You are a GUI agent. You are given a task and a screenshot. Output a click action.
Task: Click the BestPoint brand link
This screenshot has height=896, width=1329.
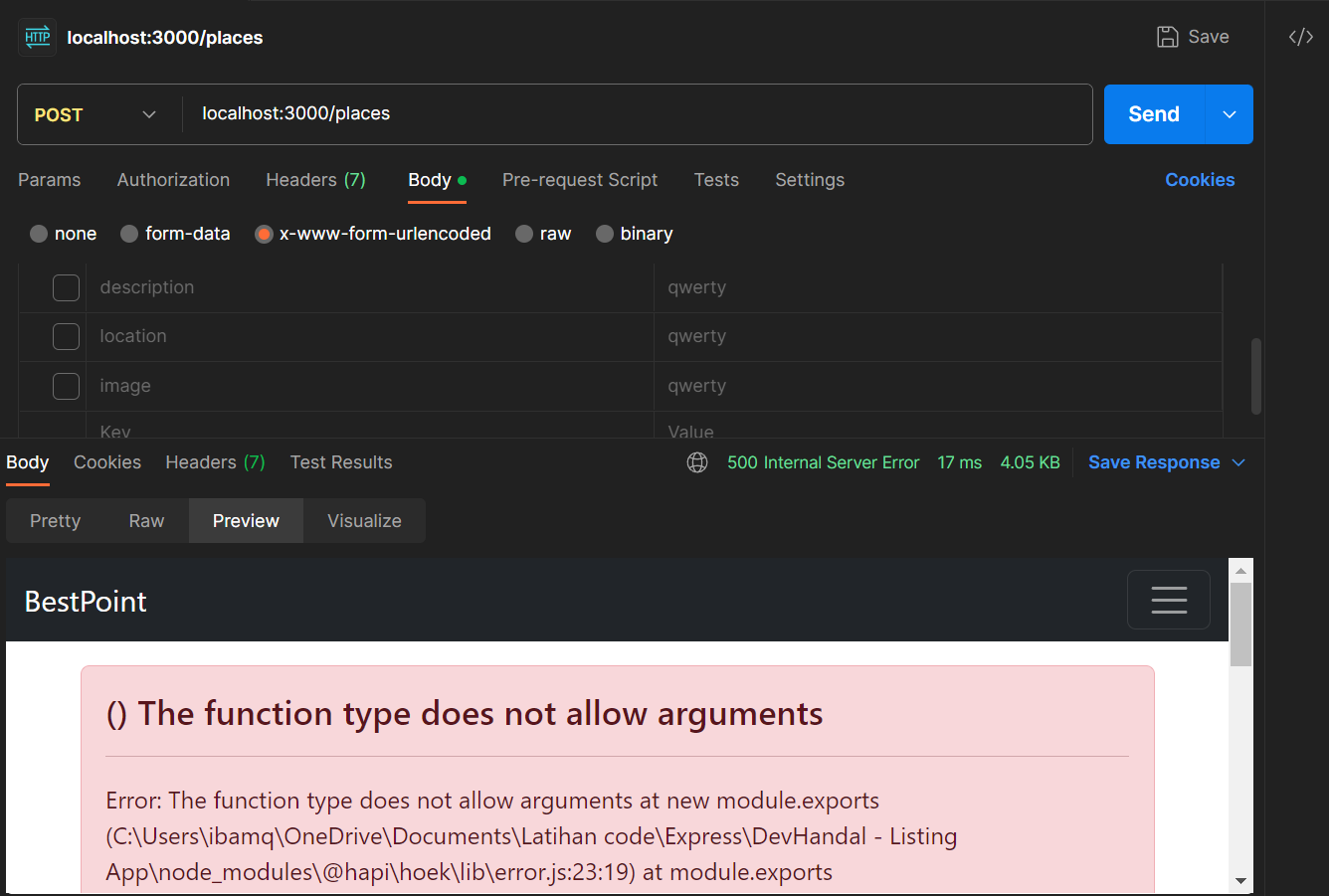pyautogui.click(x=86, y=602)
